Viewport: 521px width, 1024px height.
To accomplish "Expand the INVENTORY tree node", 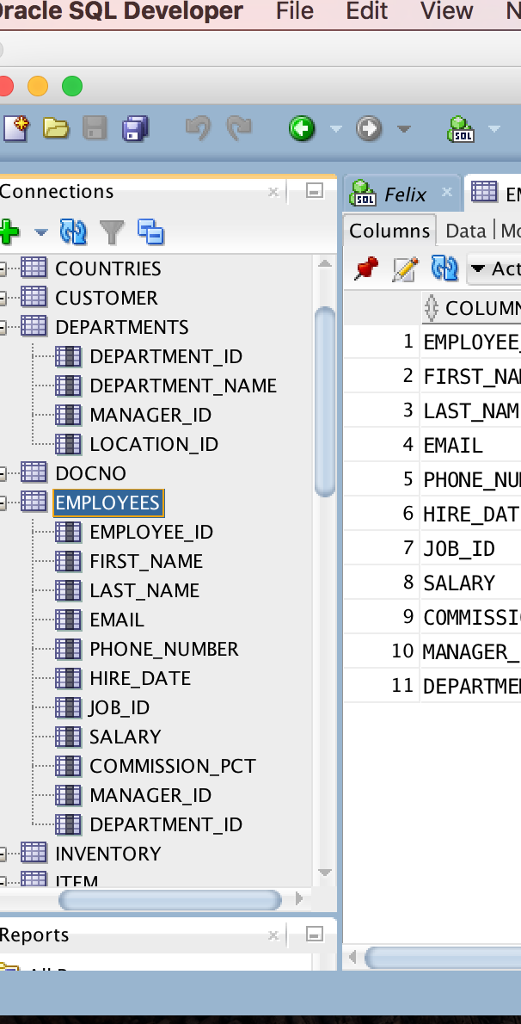I will click(2, 854).
